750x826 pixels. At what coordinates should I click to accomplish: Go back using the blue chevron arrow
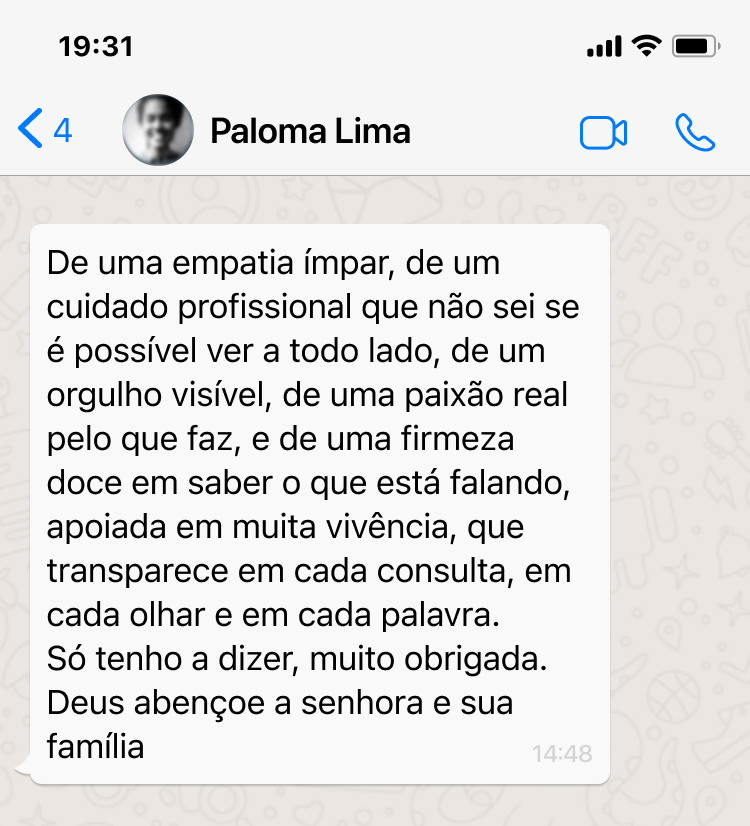pyautogui.click(x=30, y=128)
